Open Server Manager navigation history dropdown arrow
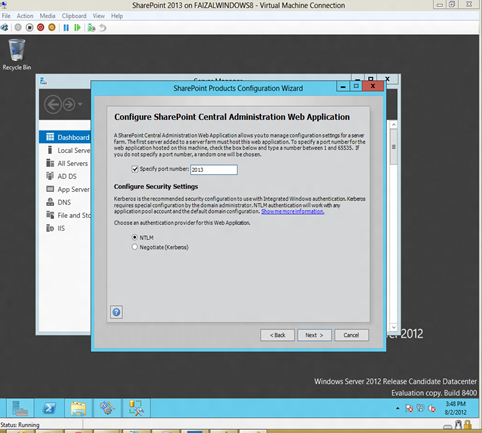This screenshot has height=433, width=482. 80,104
